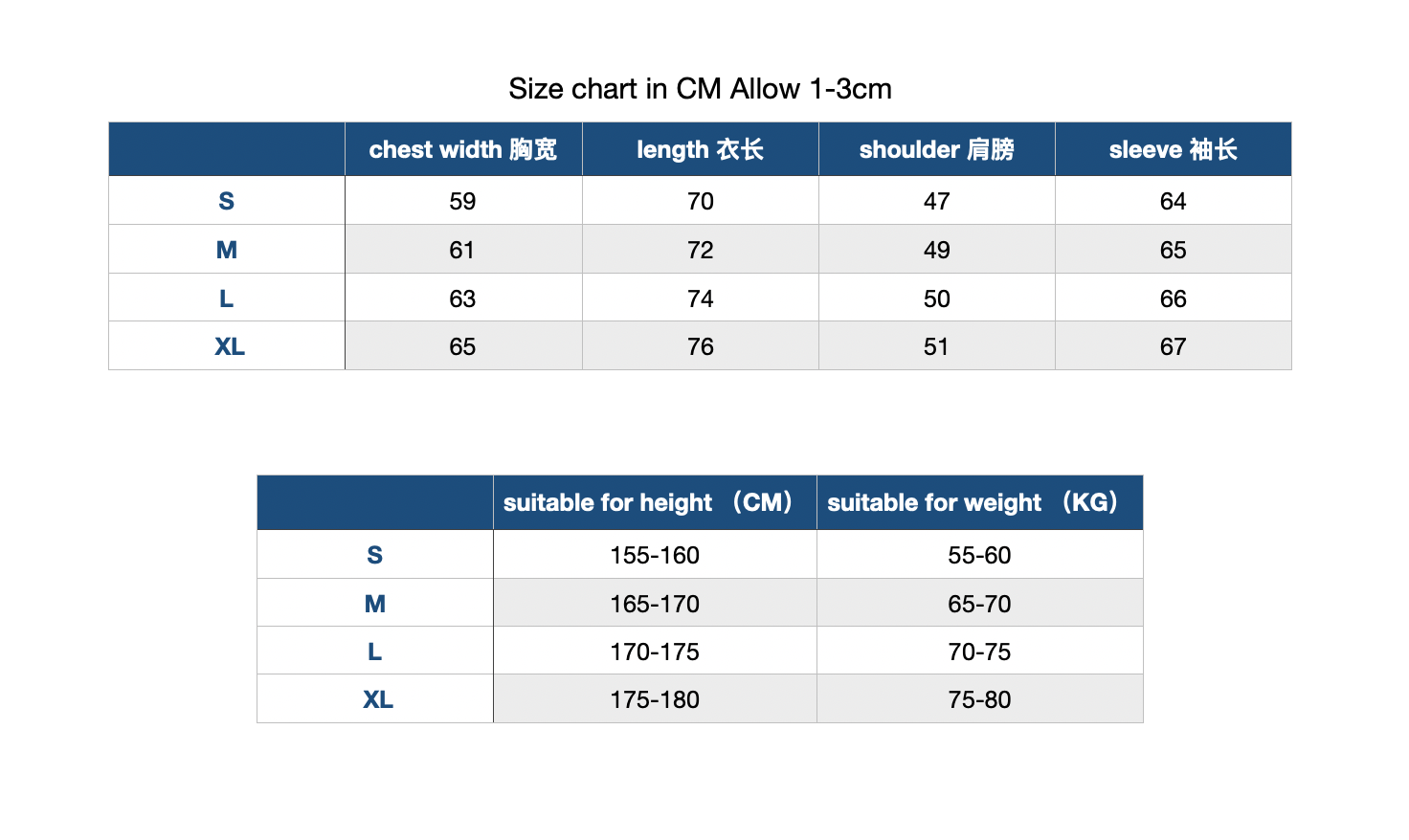This screenshot has width=1409, height=840.
Task: Click the 'suitable for weight (KG)' header
Action: coord(979,502)
